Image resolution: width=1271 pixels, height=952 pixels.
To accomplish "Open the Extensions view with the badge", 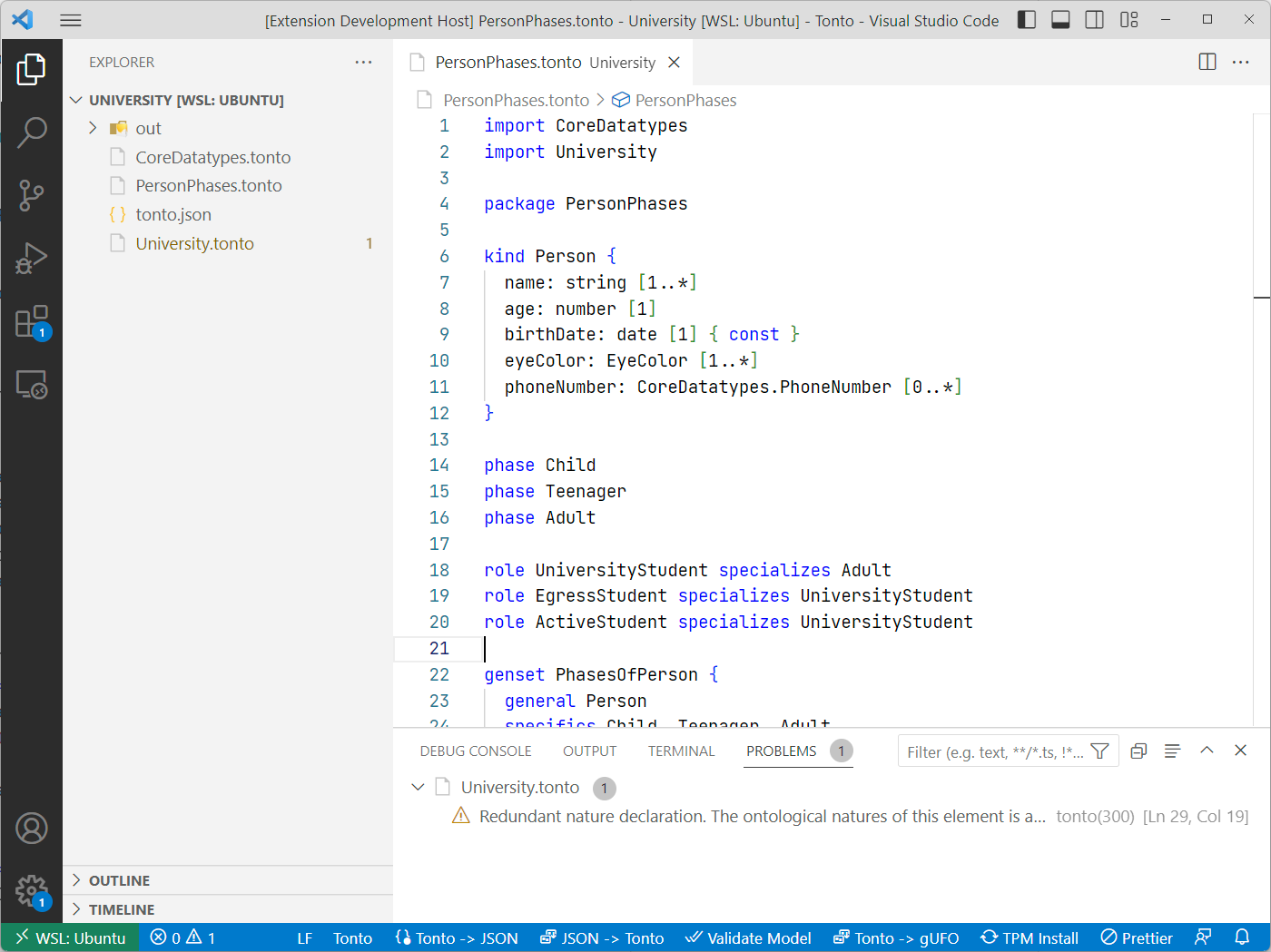I will 31,322.
